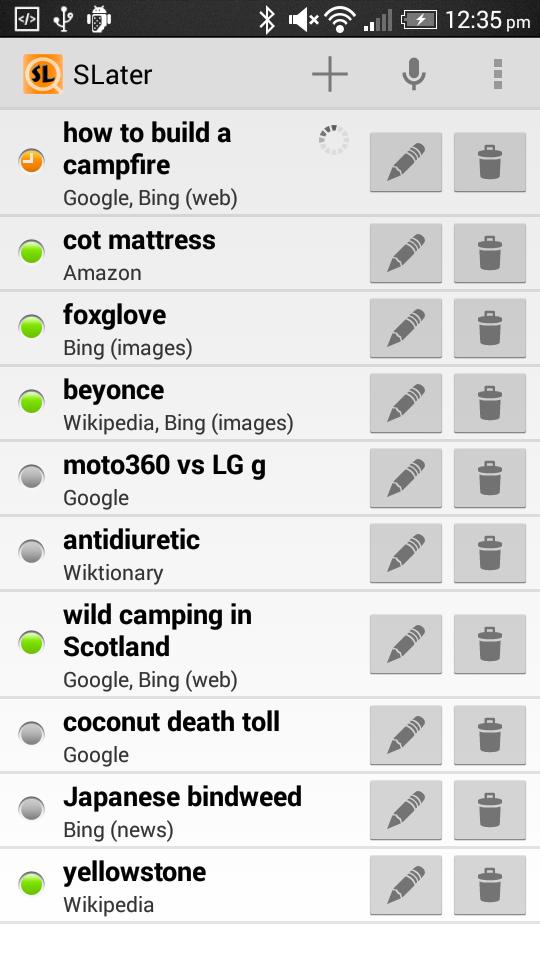This screenshot has height=960, width=540.
Task: Start voice input with microphone icon
Action: pos(413,74)
